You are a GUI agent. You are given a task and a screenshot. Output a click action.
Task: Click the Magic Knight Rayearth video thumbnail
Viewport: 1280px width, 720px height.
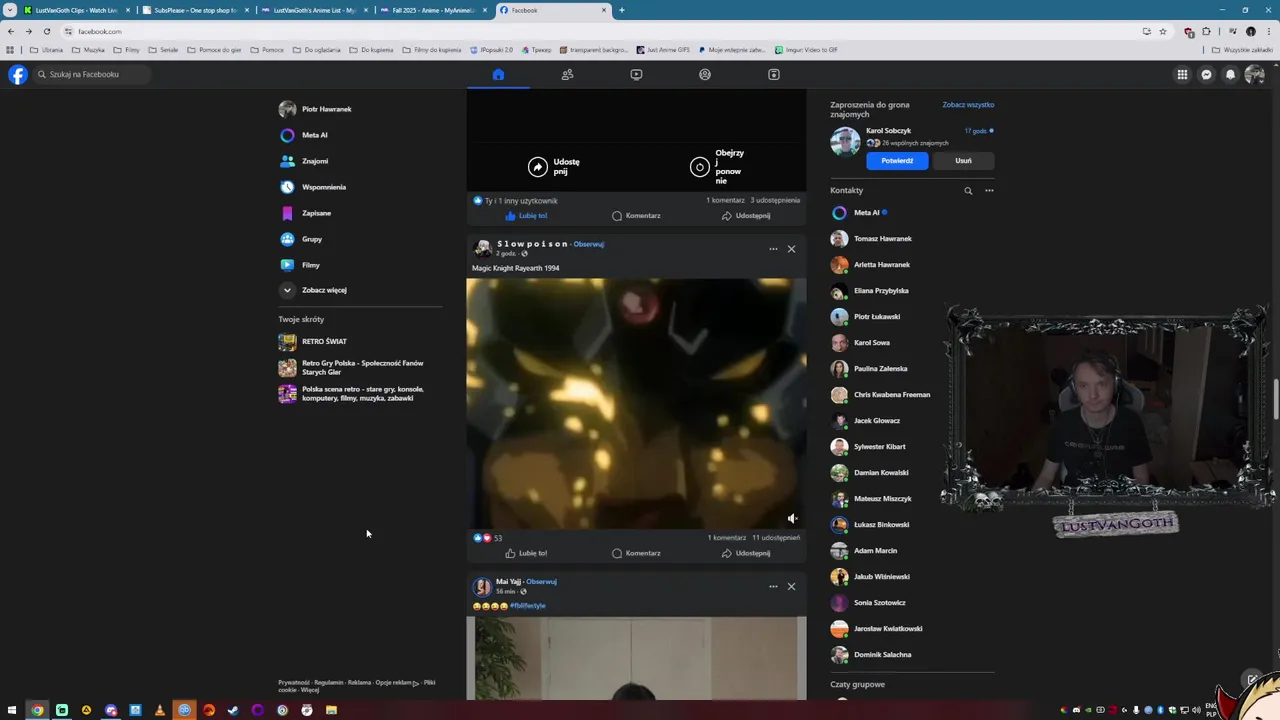(636, 403)
